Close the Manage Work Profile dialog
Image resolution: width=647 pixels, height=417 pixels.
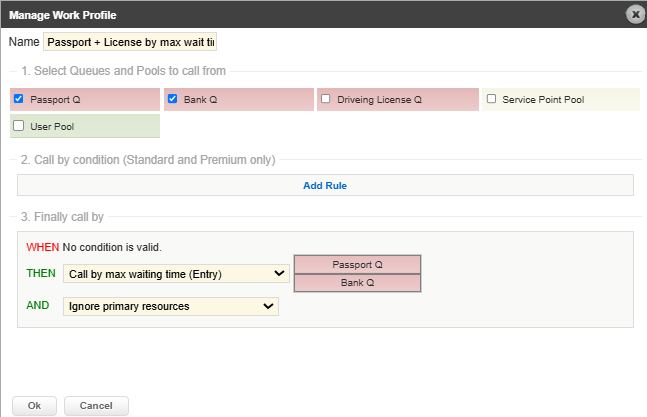(634, 14)
